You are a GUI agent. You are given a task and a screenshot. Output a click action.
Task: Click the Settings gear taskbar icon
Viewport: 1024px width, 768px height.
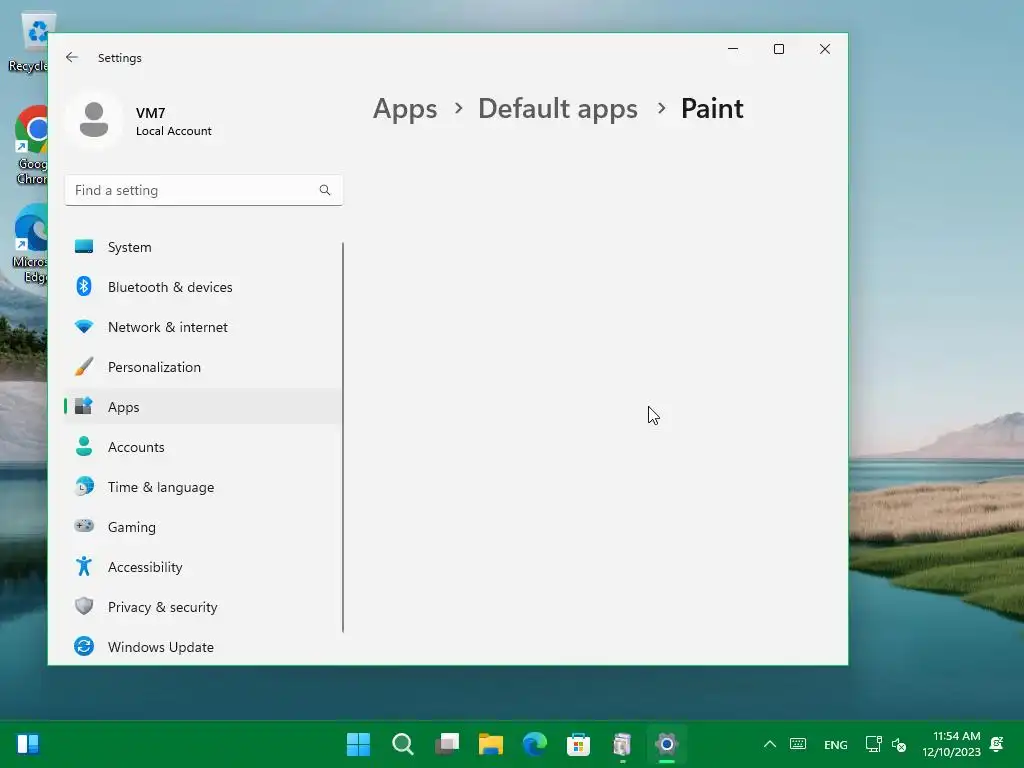[666, 744]
